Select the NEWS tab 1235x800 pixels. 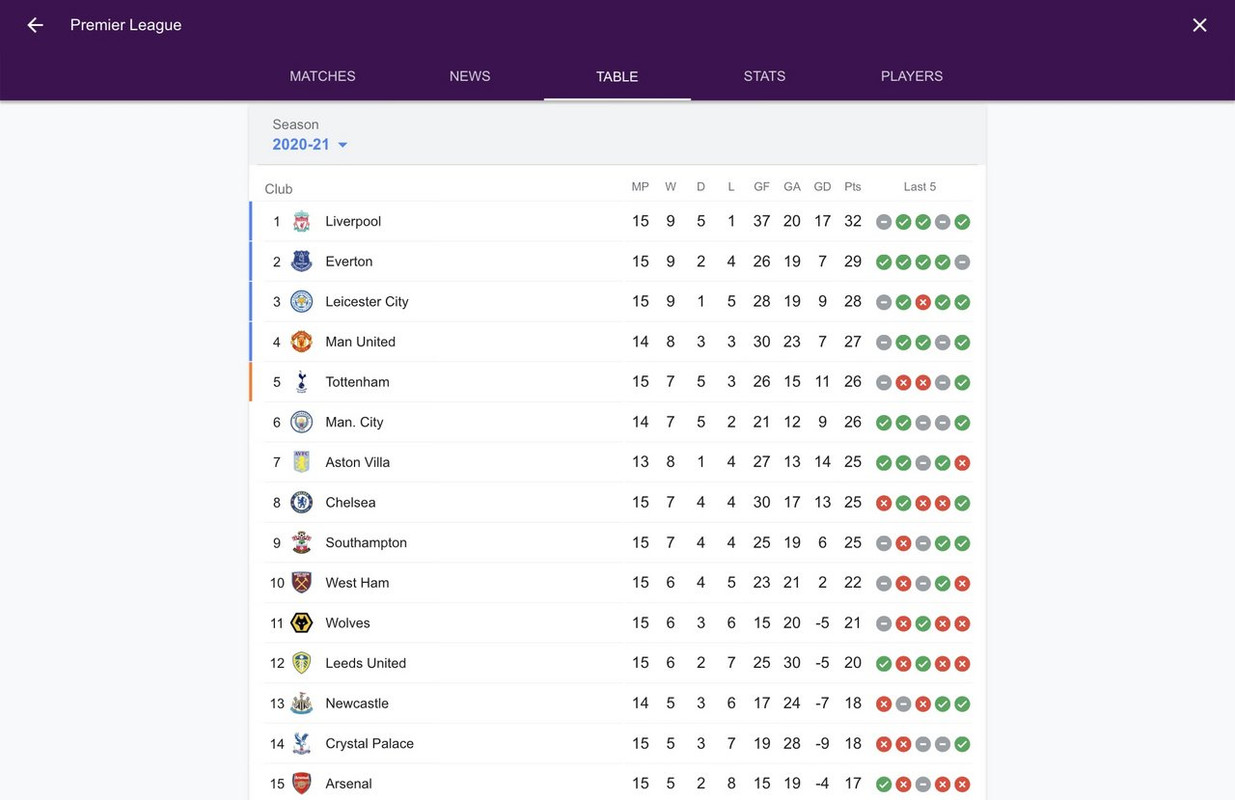tap(469, 76)
